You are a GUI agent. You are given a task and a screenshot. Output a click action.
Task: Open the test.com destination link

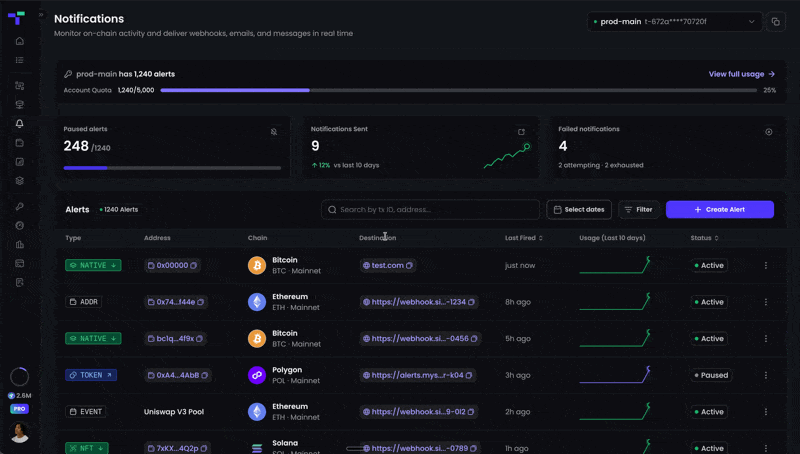coord(387,265)
